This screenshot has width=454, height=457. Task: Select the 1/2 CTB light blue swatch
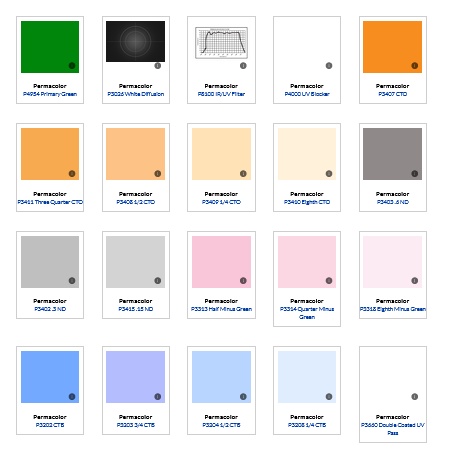click(221, 377)
